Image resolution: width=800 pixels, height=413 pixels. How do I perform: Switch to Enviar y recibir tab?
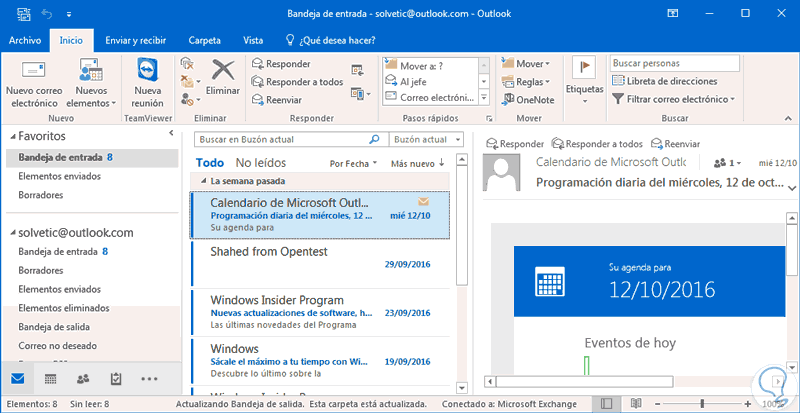tap(136, 40)
